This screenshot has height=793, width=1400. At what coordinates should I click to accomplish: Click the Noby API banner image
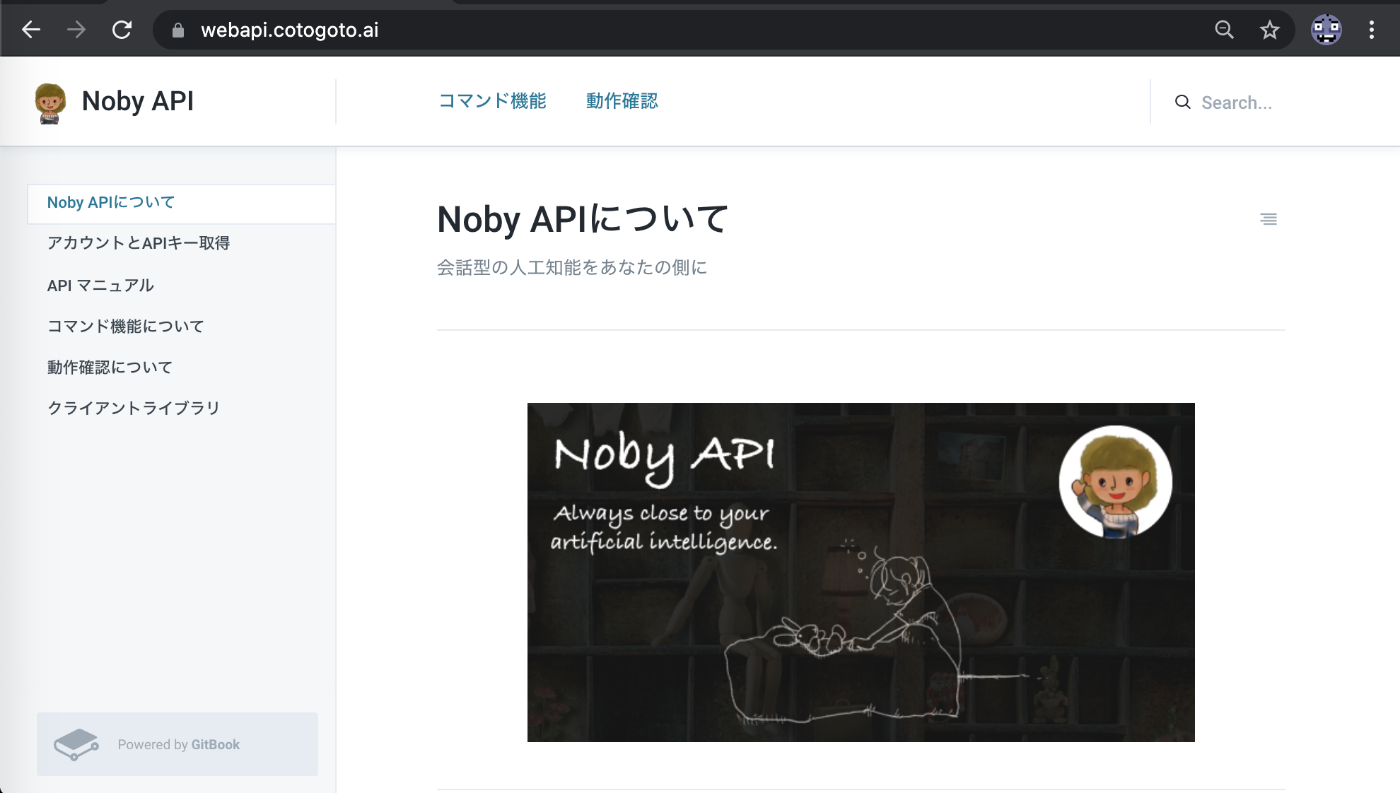click(861, 572)
